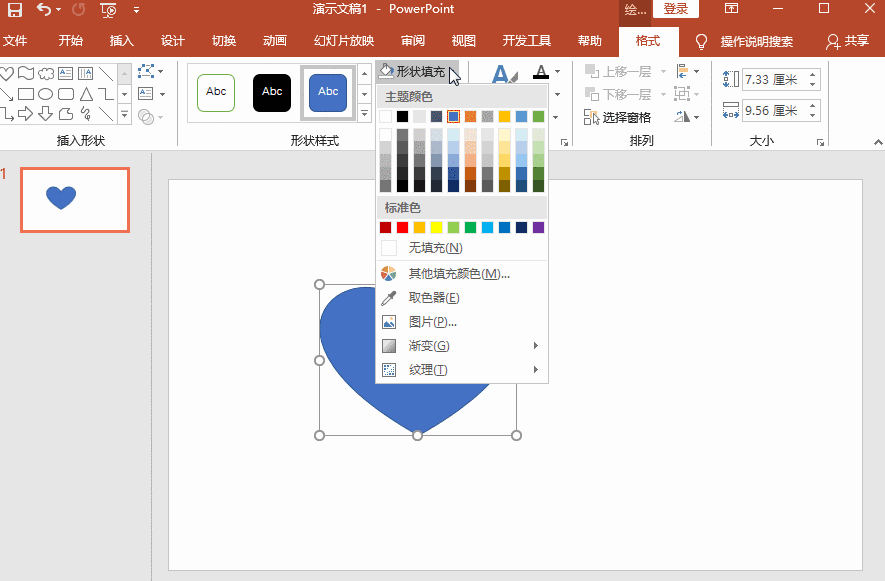Click the Edit Shape icon
The image size is (885, 581).
point(147,73)
